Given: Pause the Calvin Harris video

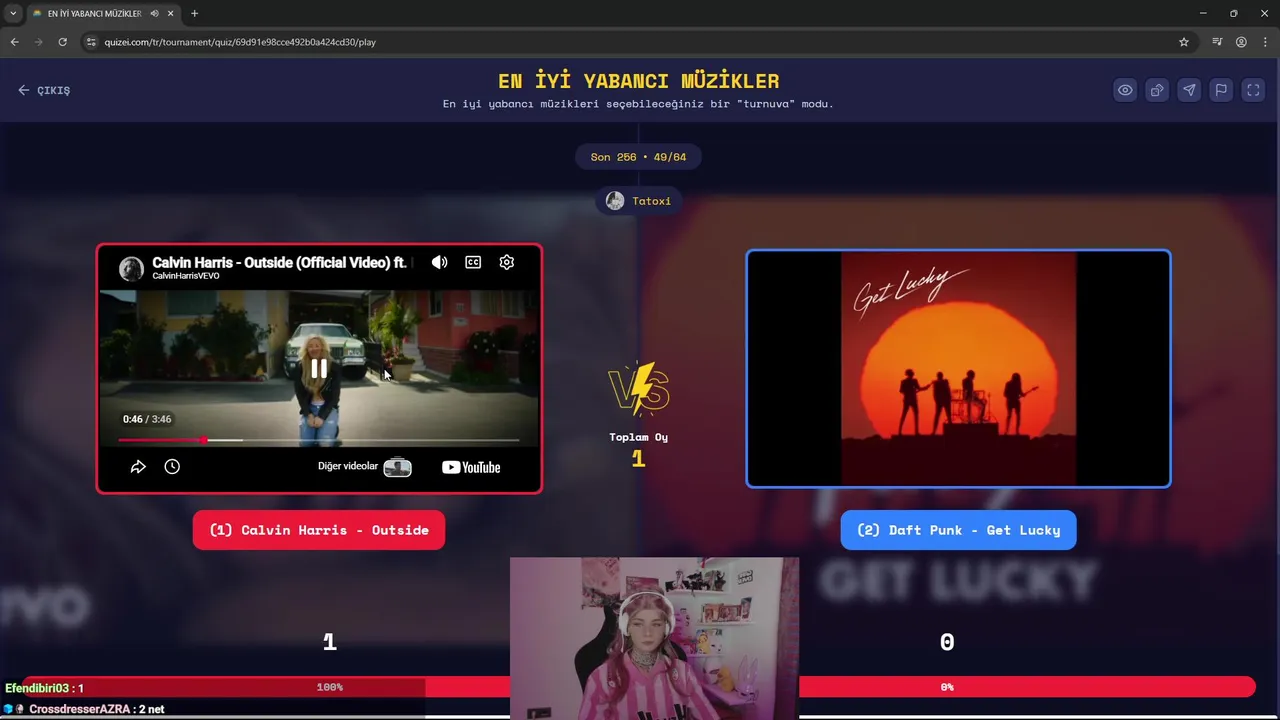Looking at the screenshot, I should pos(319,368).
